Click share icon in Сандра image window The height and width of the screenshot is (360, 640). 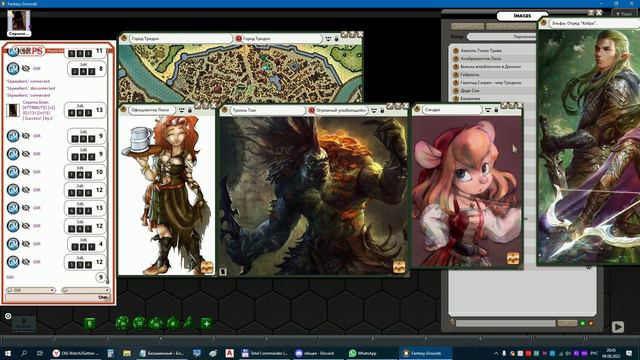pos(513,258)
